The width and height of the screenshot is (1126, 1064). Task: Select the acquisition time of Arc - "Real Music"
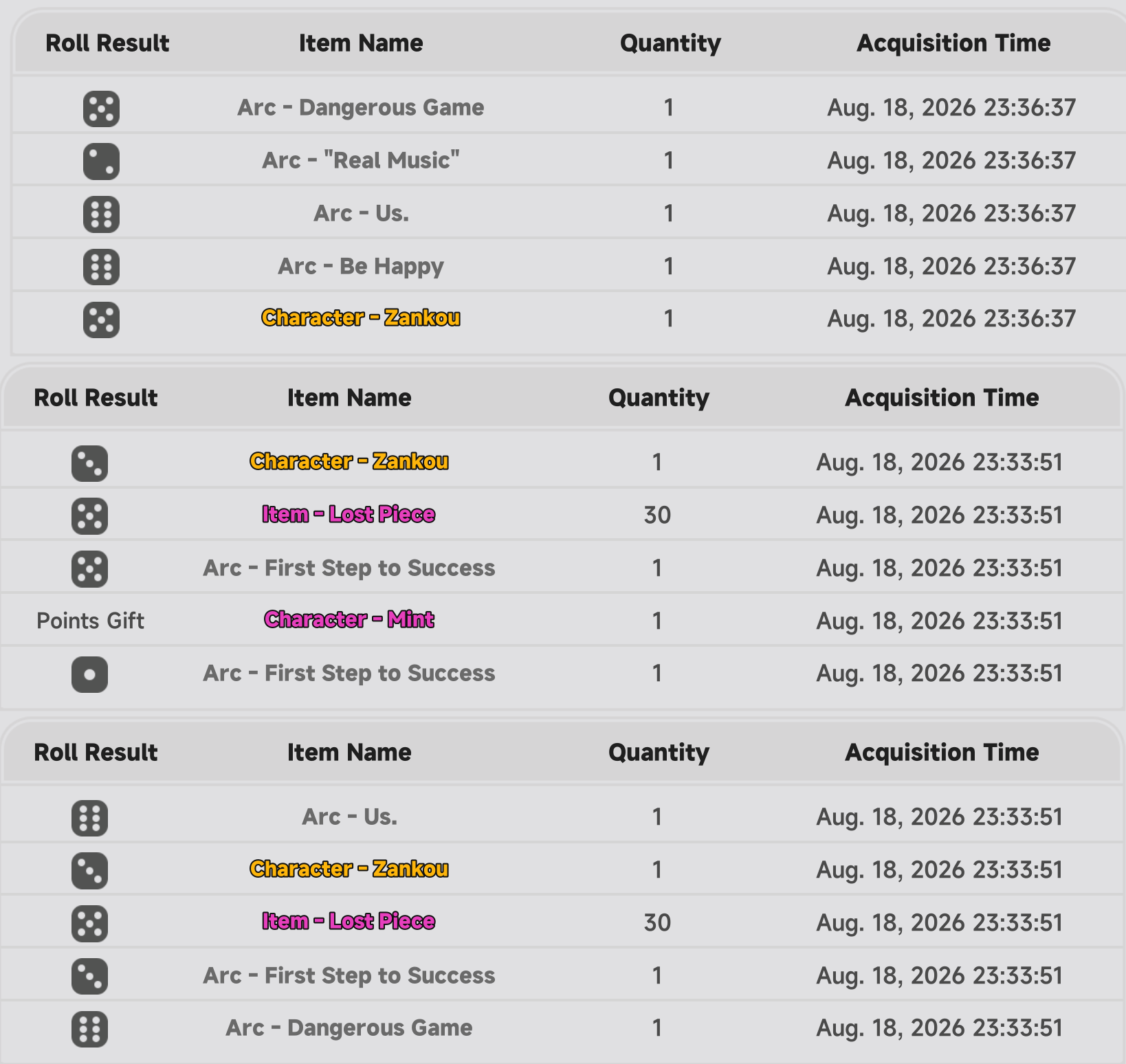click(951, 161)
